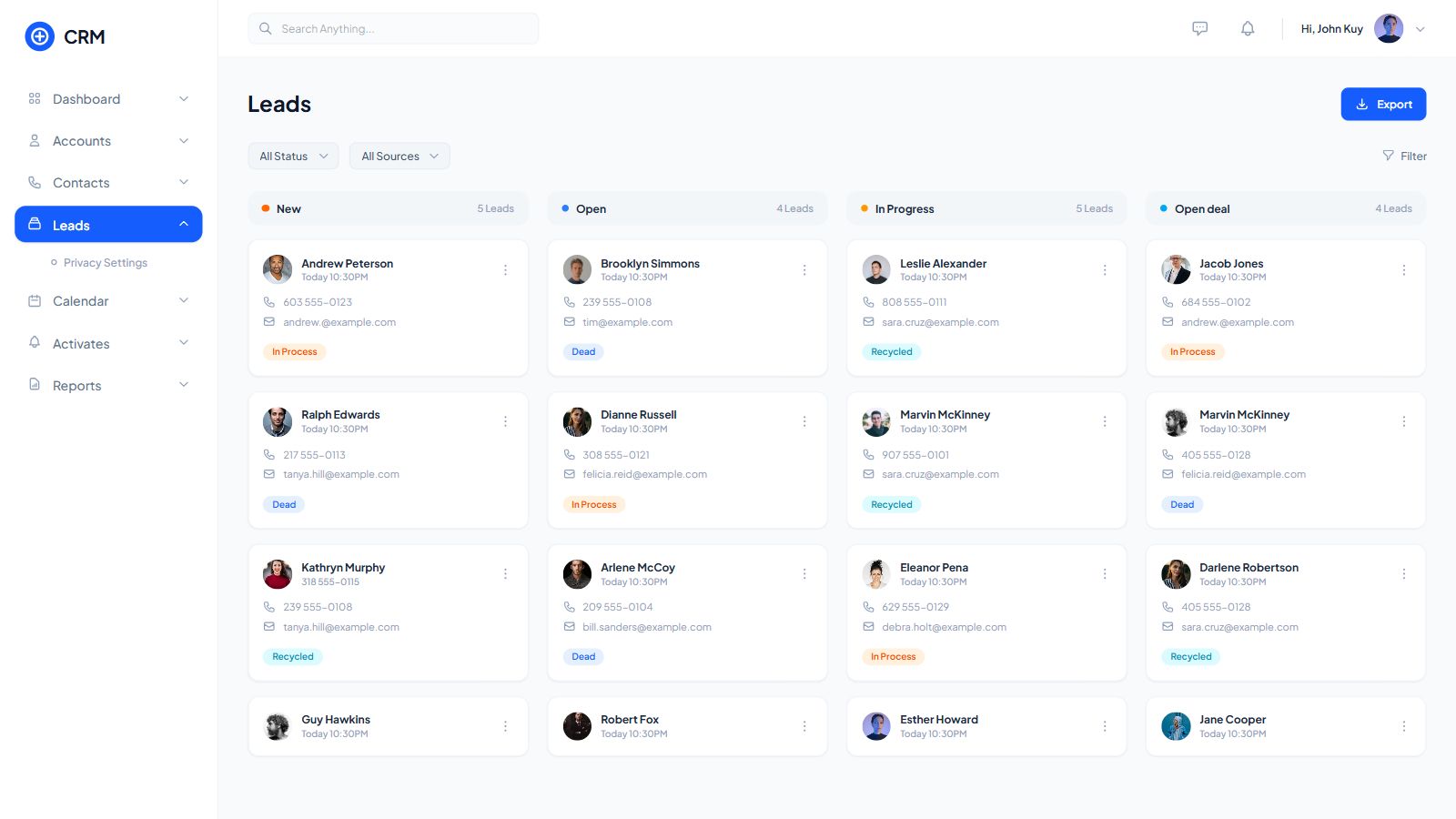Go to Contacts in sidebar

(x=108, y=183)
